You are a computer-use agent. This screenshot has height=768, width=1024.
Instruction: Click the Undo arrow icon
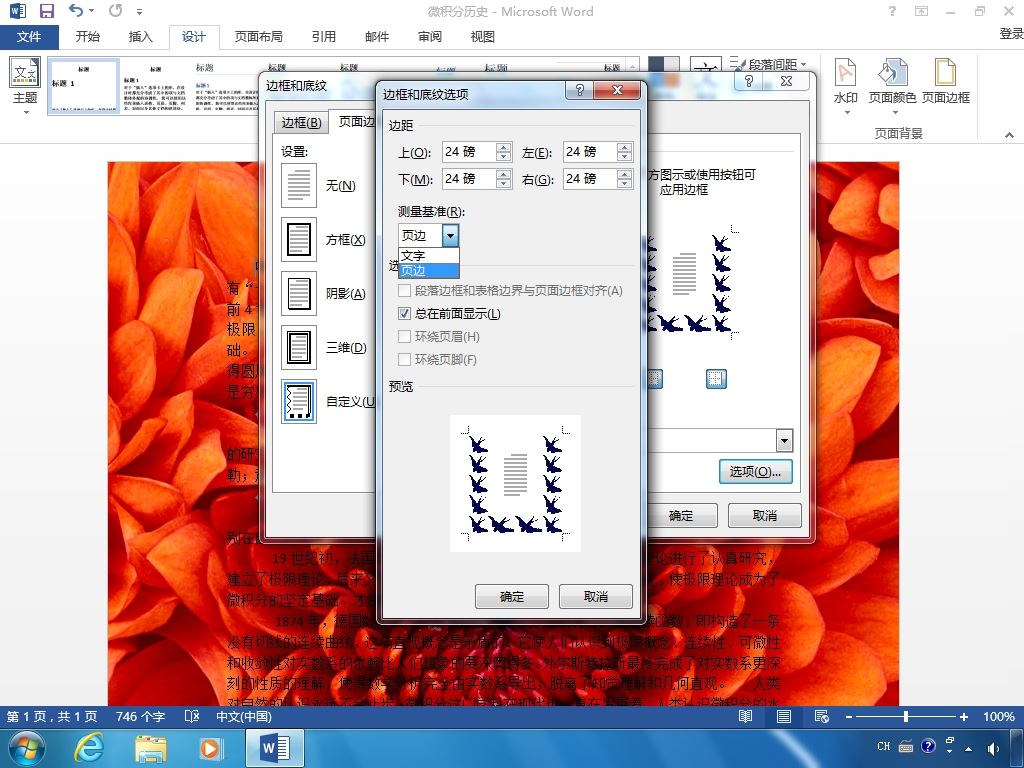(76, 10)
